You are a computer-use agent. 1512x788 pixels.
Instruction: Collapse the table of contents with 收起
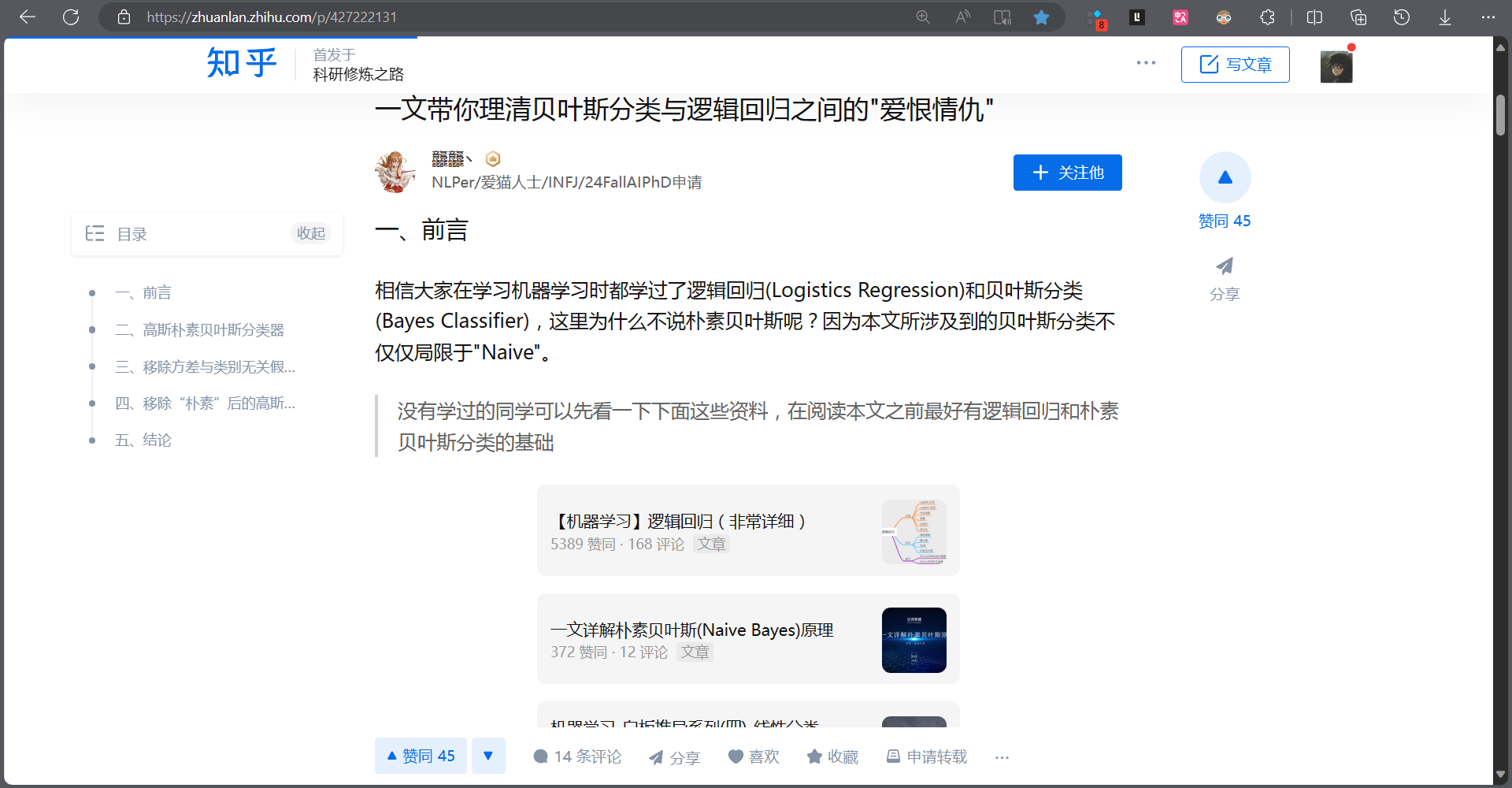[x=311, y=233]
